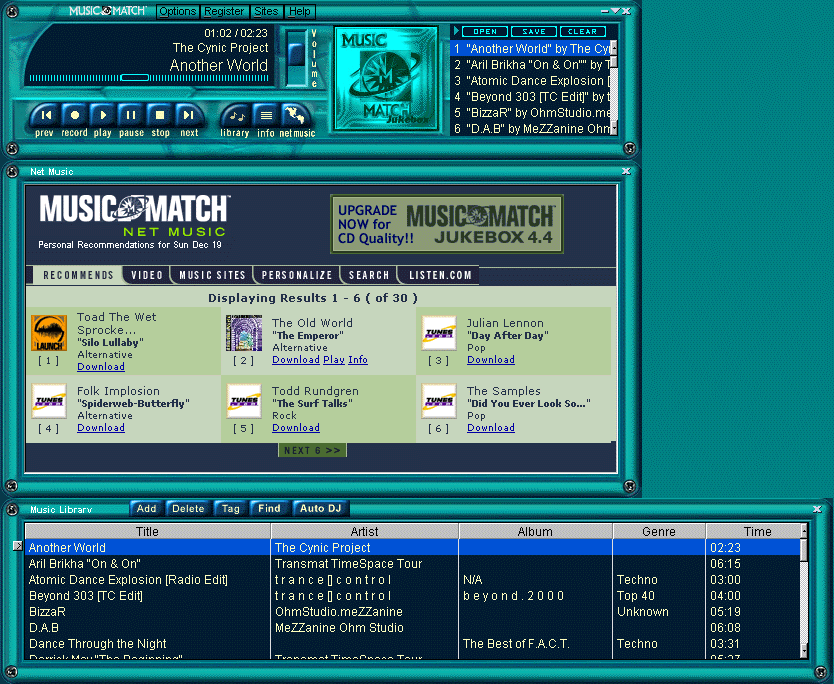This screenshot has width=834, height=684.
Task: Switch to the SEARCH tab
Action: (x=369, y=275)
